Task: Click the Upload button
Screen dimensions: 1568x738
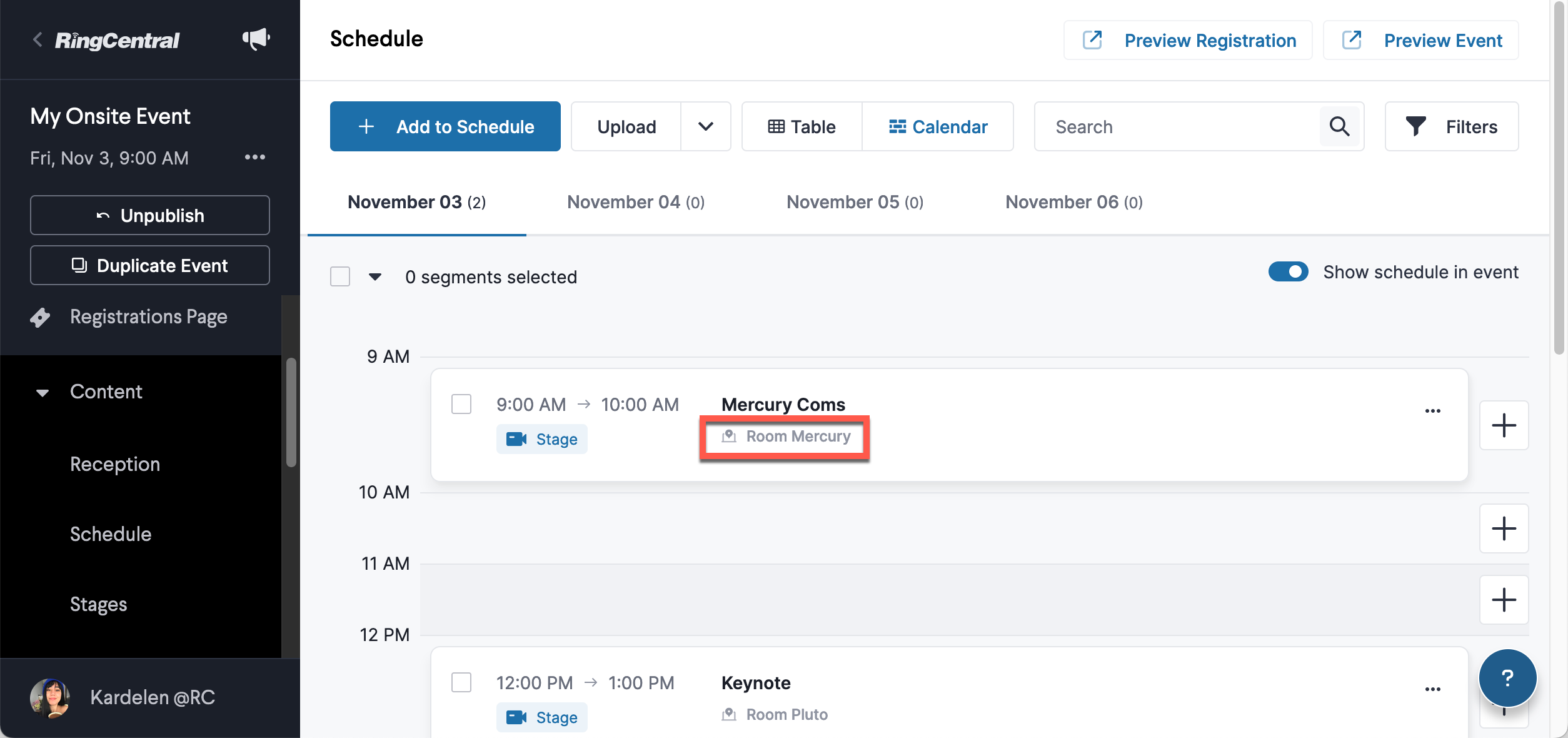Action: pyautogui.click(x=626, y=126)
